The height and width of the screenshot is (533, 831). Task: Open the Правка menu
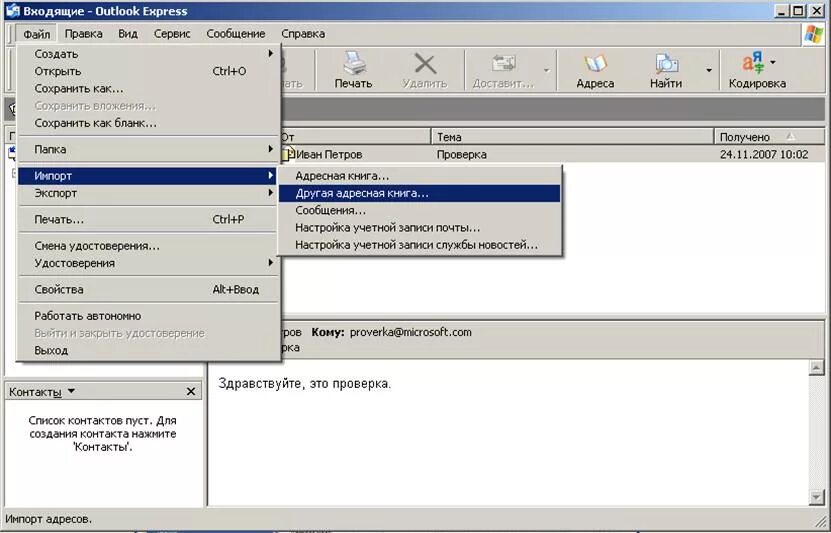[83, 34]
